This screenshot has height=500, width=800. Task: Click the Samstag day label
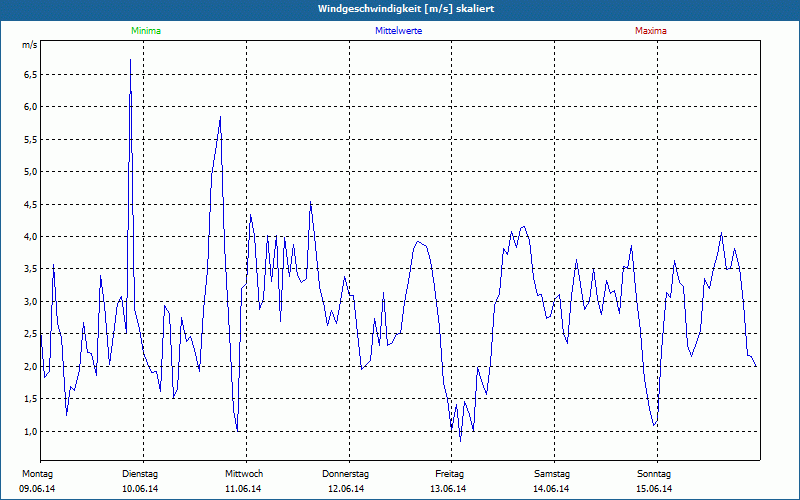[x=552, y=474]
